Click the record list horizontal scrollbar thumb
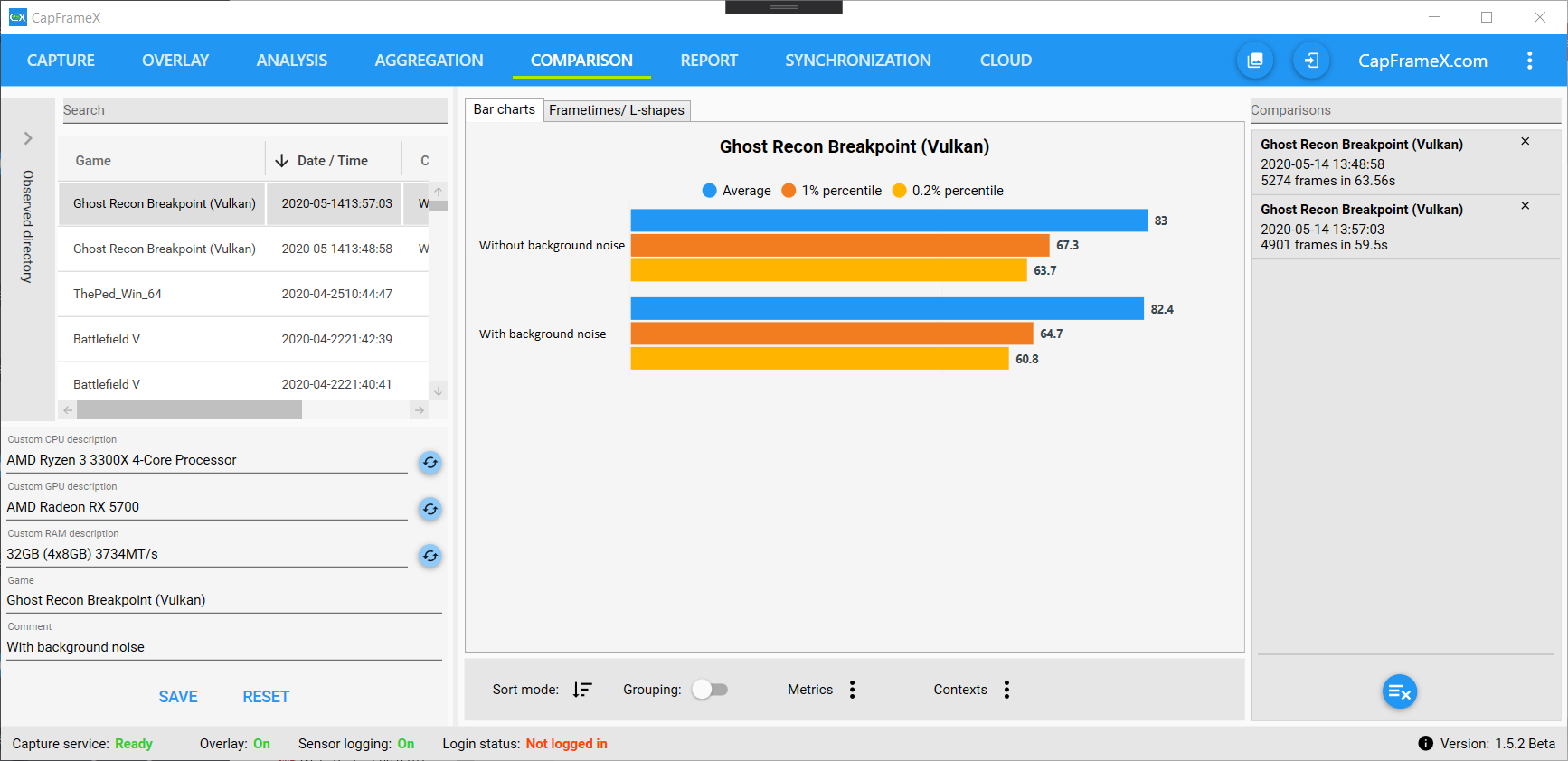The width and height of the screenshot is (1568, 761). click(x=189, y=410)
